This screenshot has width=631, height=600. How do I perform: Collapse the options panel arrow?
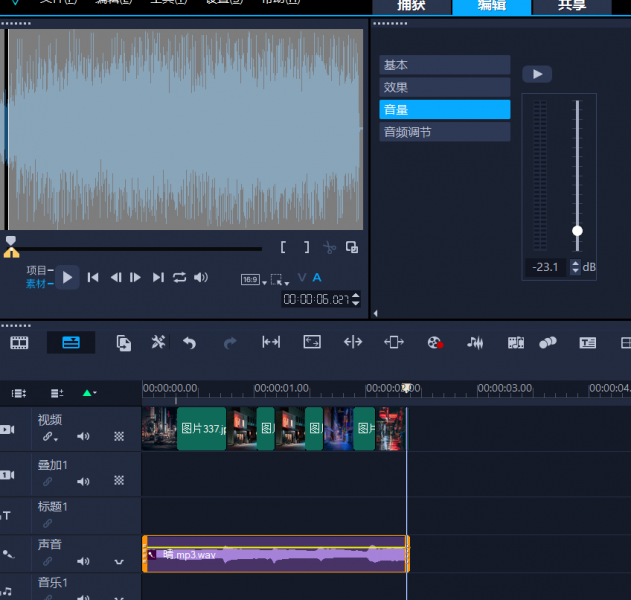tap(375, 313)
